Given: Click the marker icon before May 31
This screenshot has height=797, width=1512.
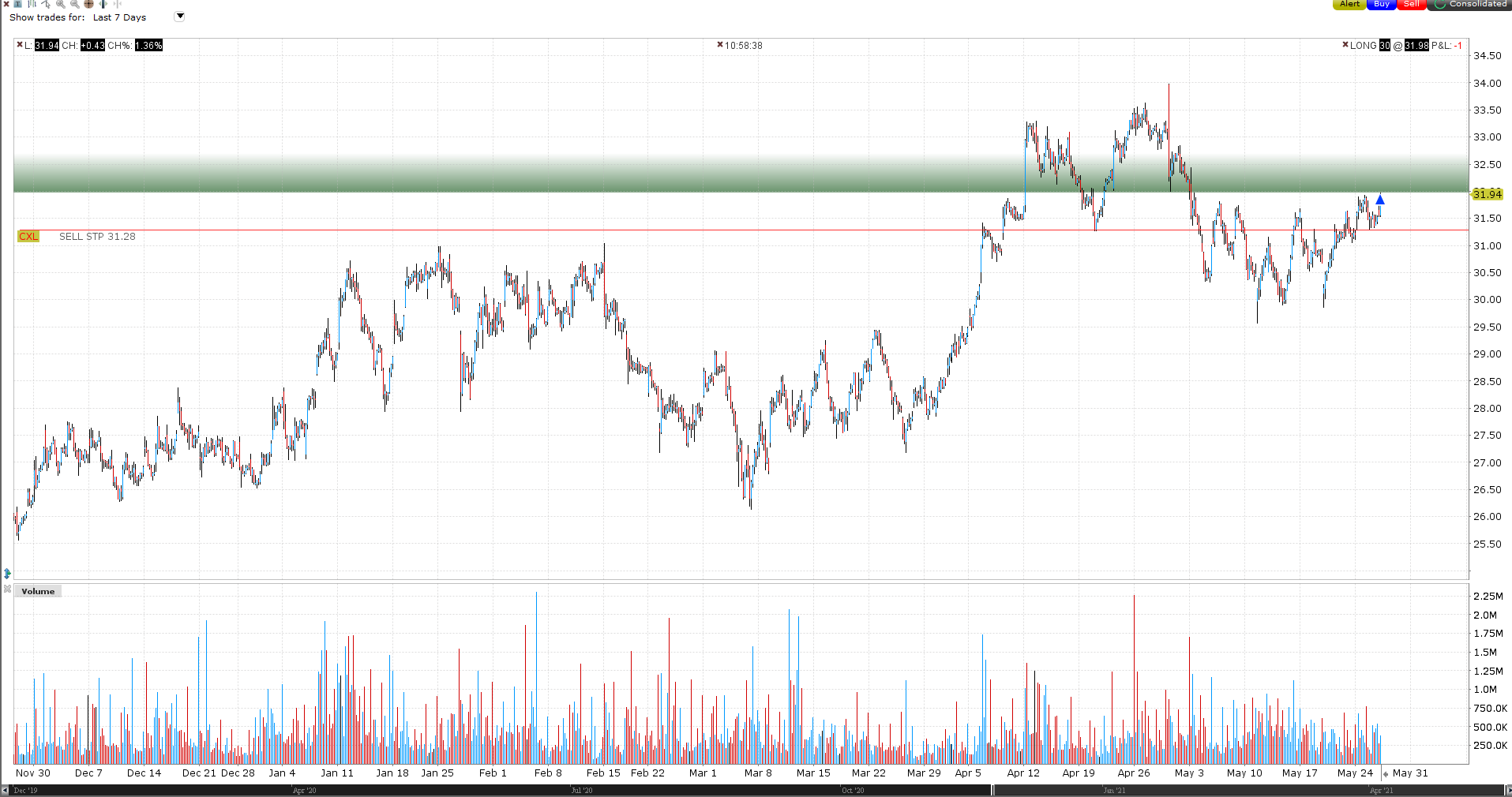Looking at the screenshot, I should (x=1386, y=774).
